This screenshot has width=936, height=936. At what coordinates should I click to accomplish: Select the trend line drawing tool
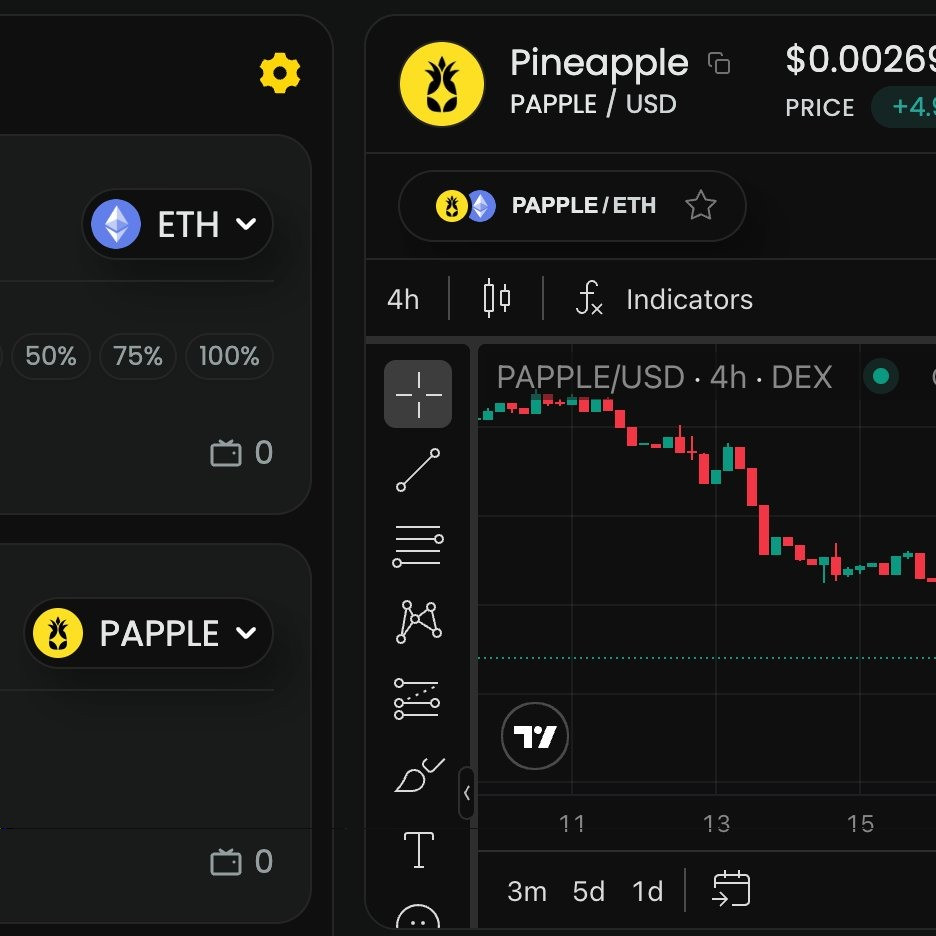(418, 470)
